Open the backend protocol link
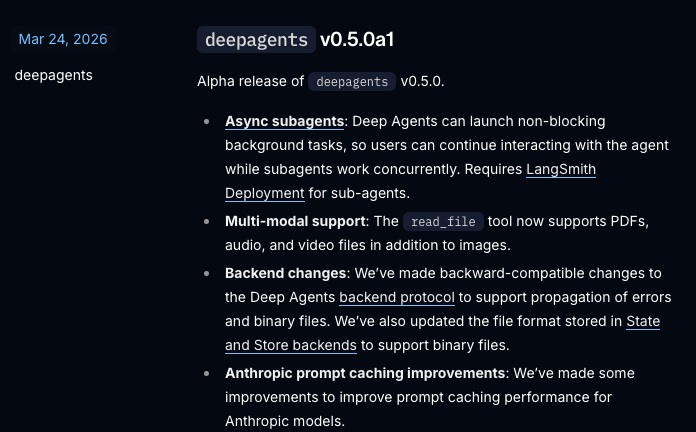 (397, 297)
